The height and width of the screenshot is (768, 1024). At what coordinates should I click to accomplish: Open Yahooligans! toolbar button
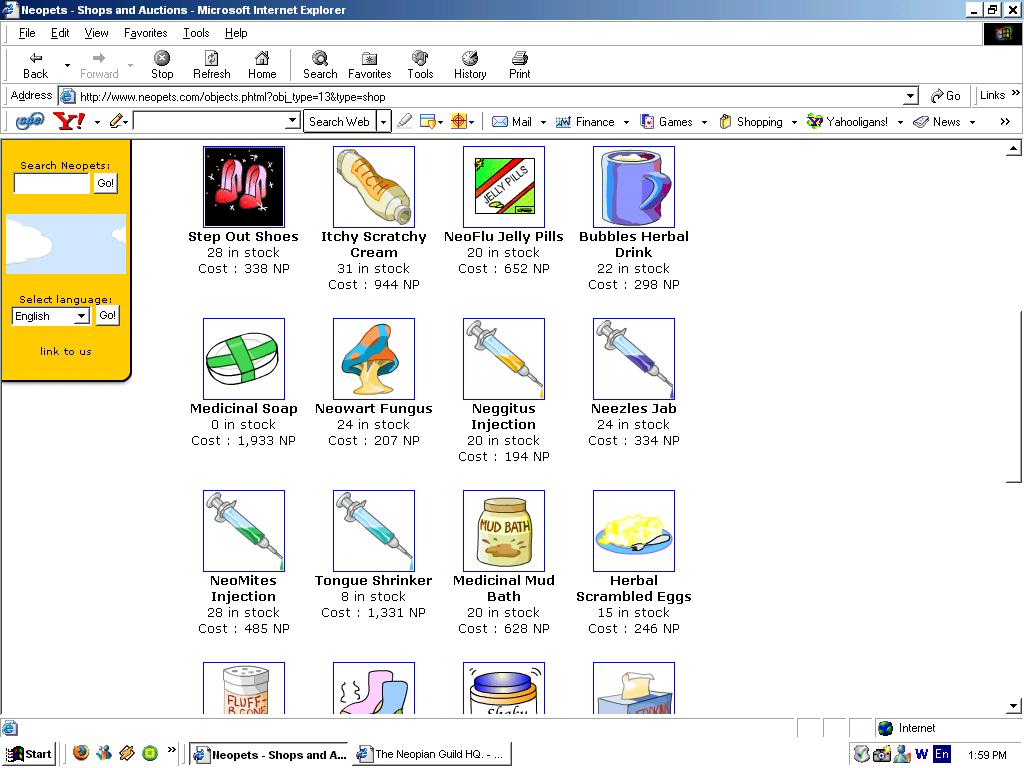[848, 121]
